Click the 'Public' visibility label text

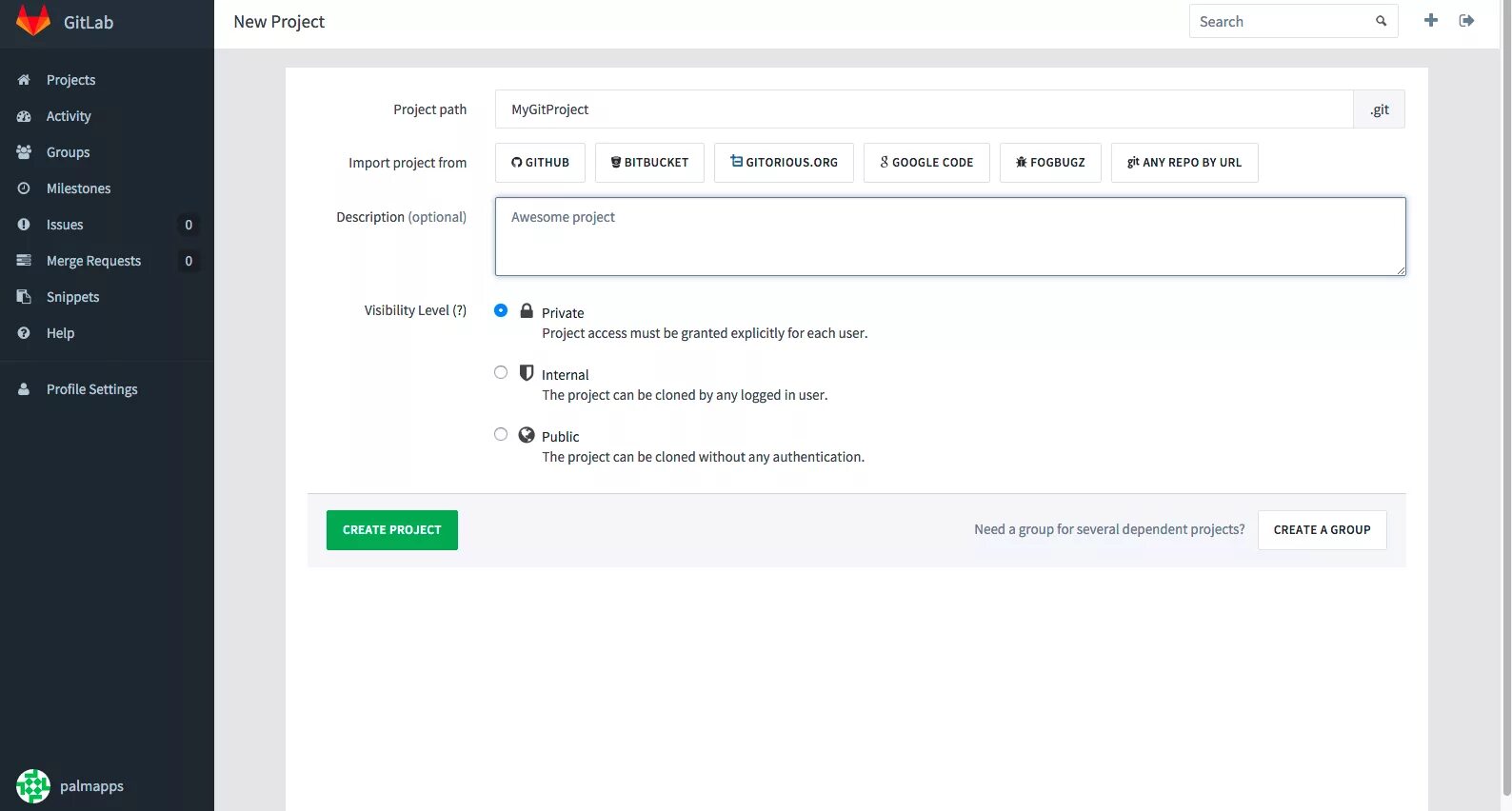(x=561, y=437)
